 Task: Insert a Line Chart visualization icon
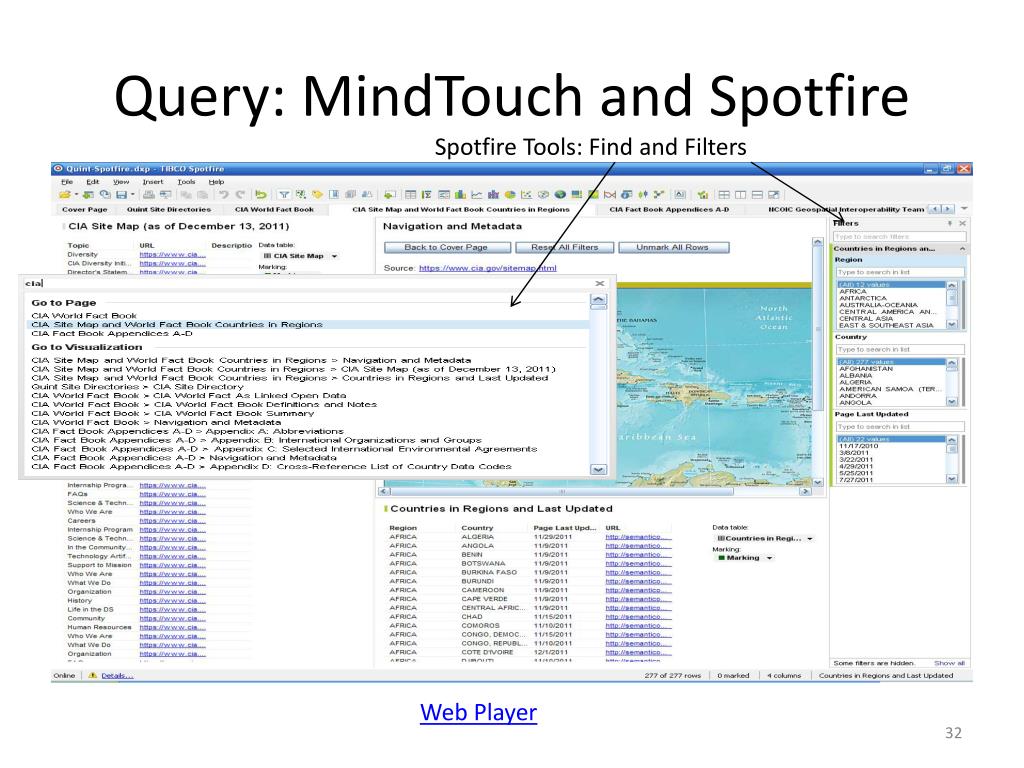[477, 195]
